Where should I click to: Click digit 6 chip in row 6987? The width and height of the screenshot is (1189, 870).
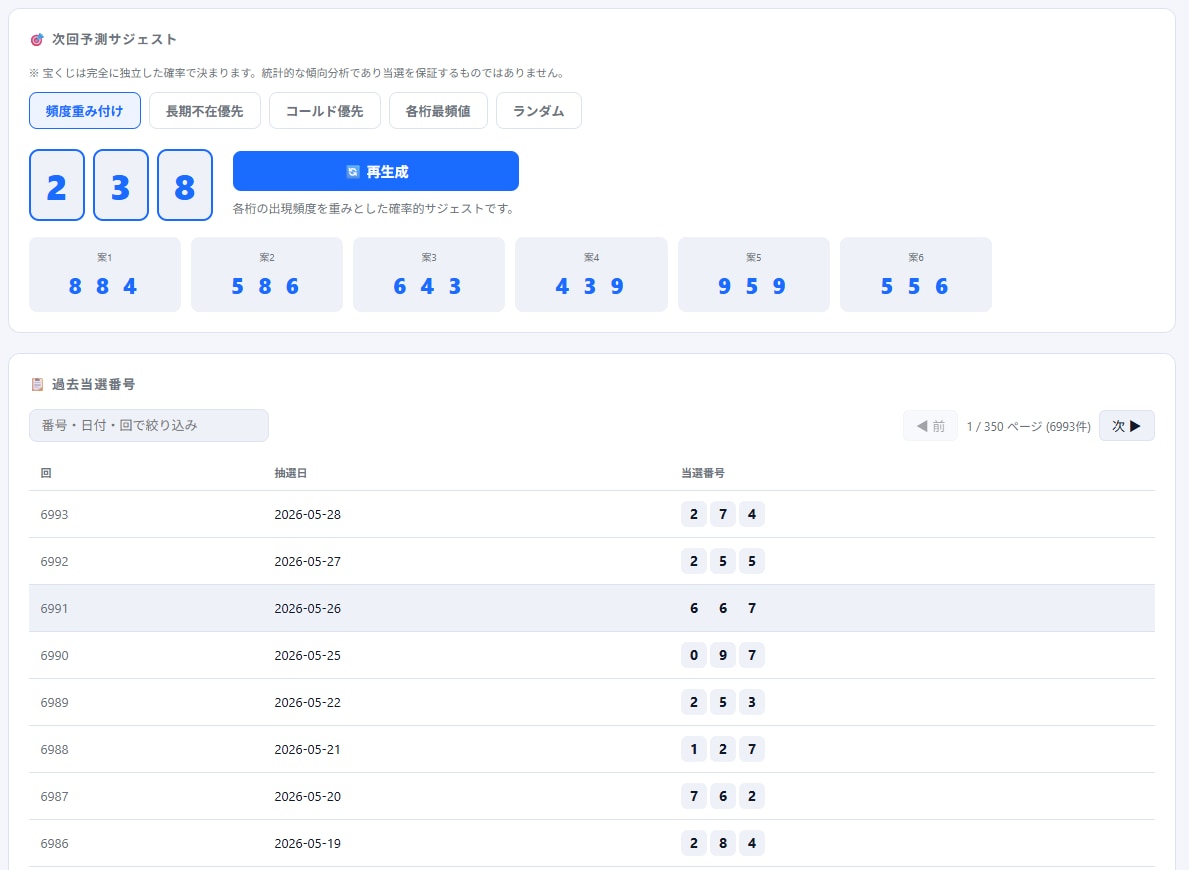[723, 796]
